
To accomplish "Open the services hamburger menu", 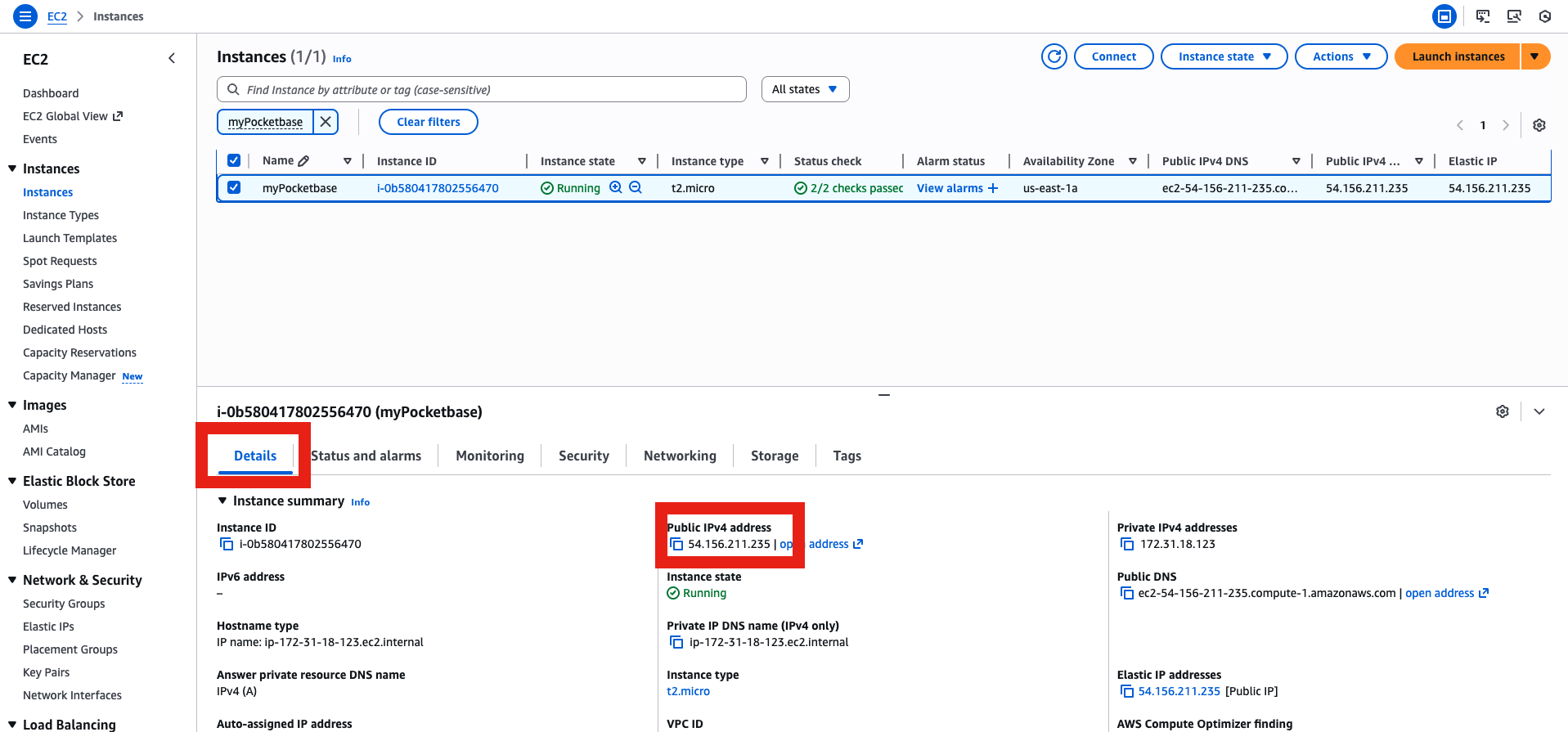I will tap(25, 16).
